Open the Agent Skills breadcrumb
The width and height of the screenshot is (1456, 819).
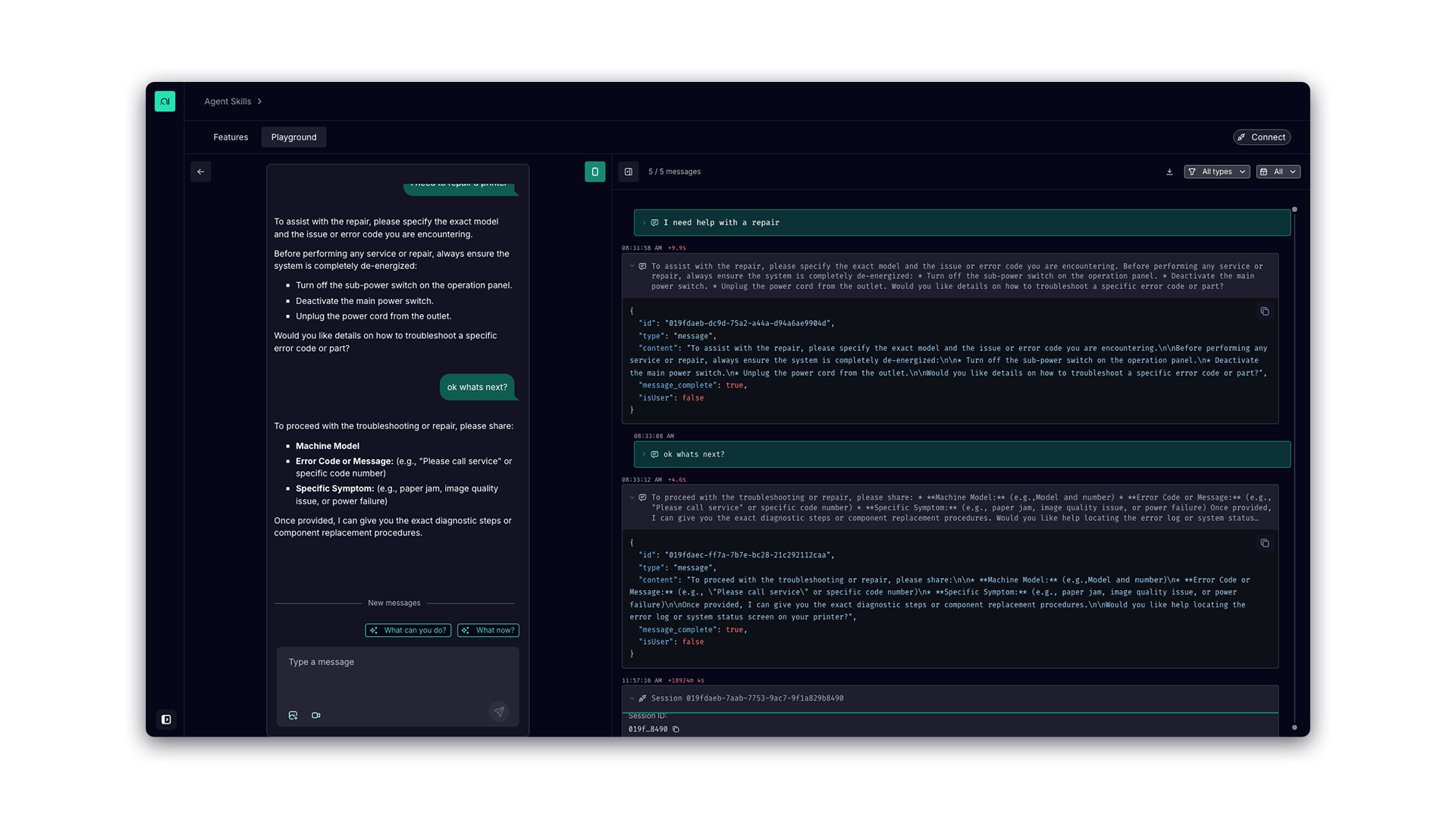click(x=227, y=101)
